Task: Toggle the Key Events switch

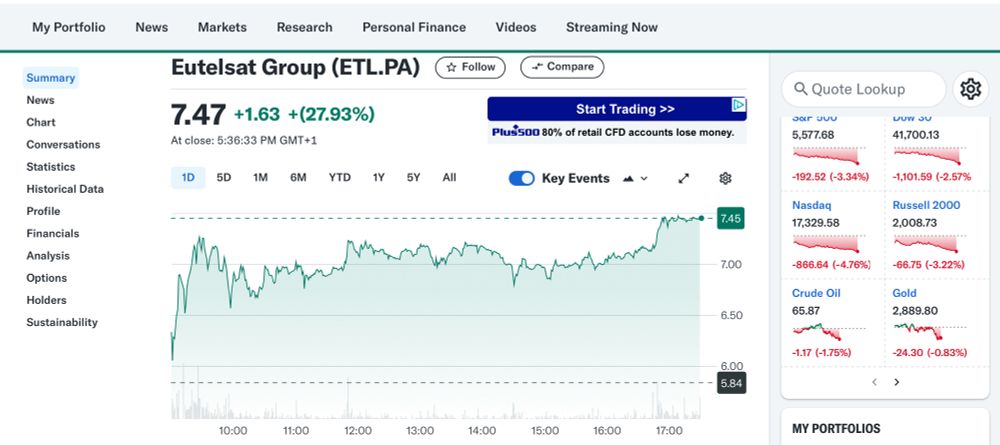Action: coord(522,178)
